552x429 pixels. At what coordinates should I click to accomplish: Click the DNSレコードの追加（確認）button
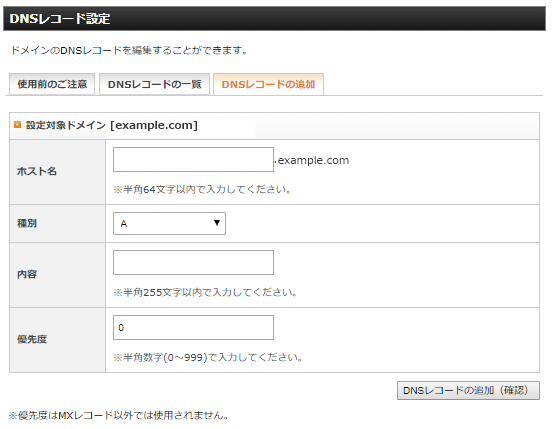click(x=468, y=390)
